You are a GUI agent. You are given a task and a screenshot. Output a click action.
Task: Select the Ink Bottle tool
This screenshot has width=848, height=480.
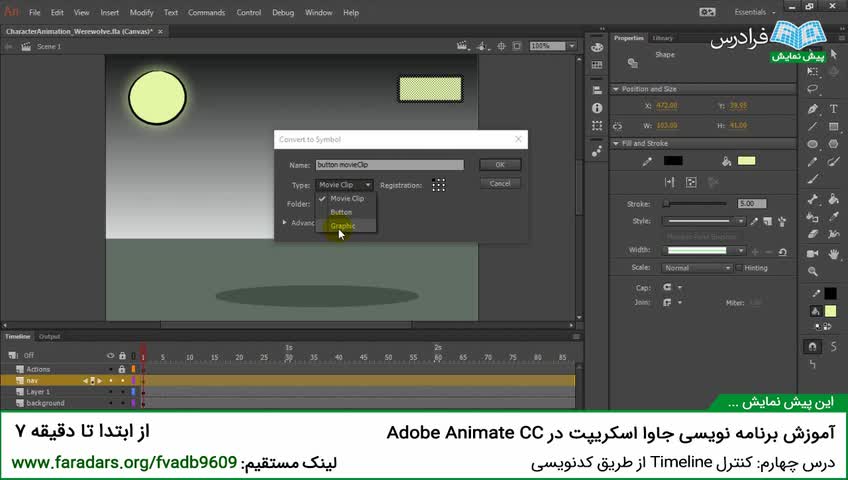[812, 217]
